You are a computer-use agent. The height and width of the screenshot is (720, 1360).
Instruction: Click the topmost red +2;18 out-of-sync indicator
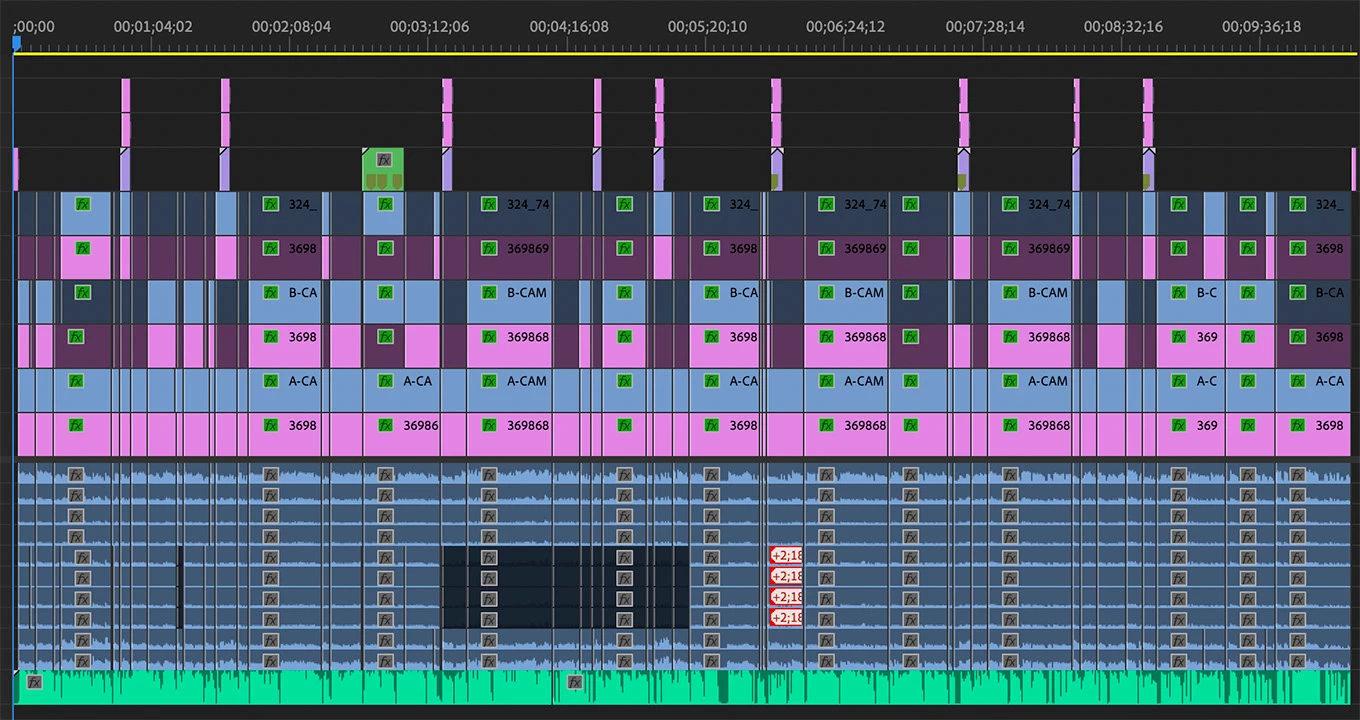(x=786, y=555)
